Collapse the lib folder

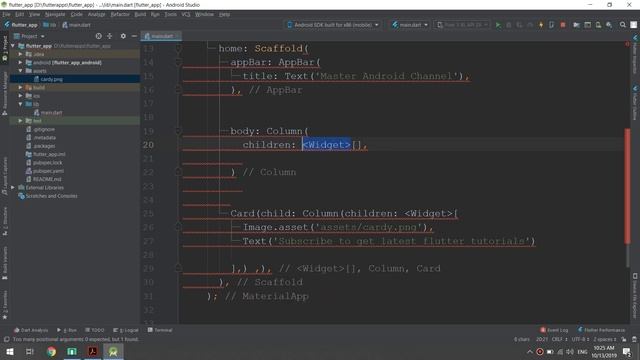20,104
